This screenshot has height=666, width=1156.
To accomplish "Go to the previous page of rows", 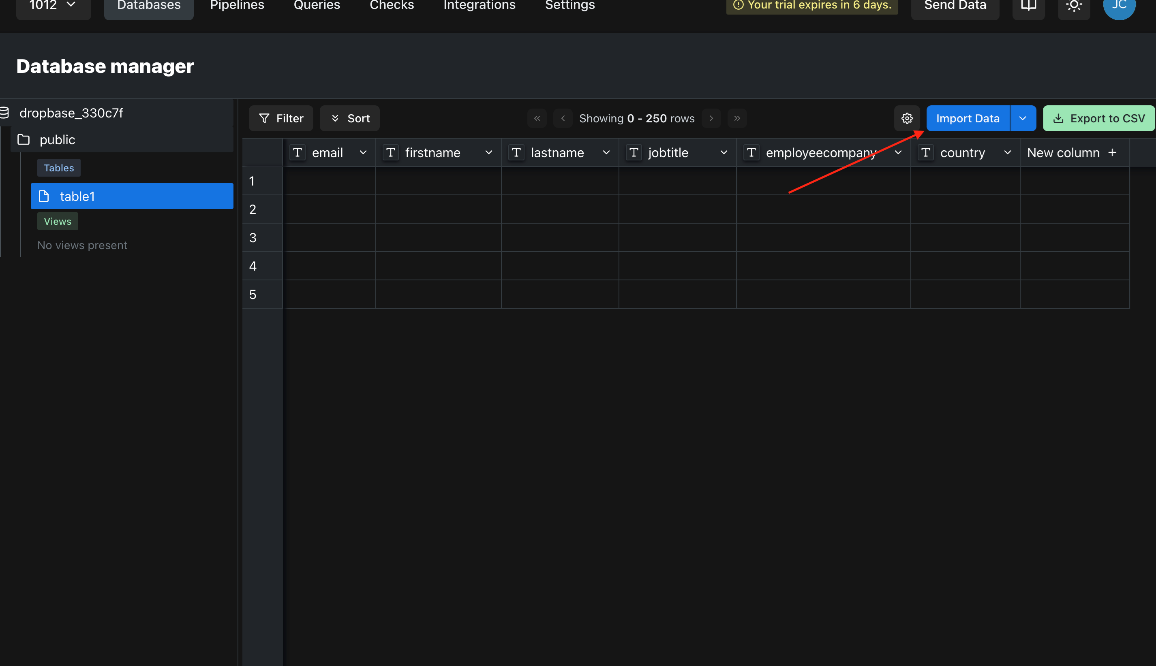I will tap(563, 118).
